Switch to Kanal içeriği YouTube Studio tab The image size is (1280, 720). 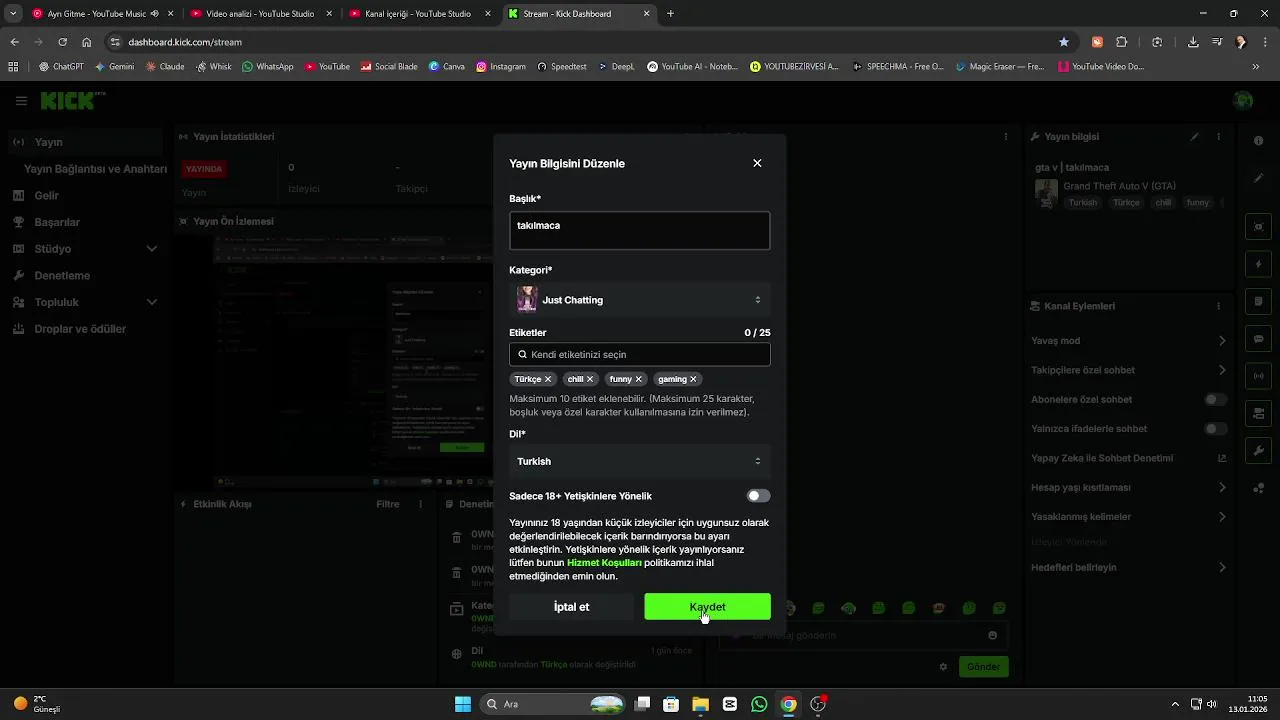coord(418,14)
